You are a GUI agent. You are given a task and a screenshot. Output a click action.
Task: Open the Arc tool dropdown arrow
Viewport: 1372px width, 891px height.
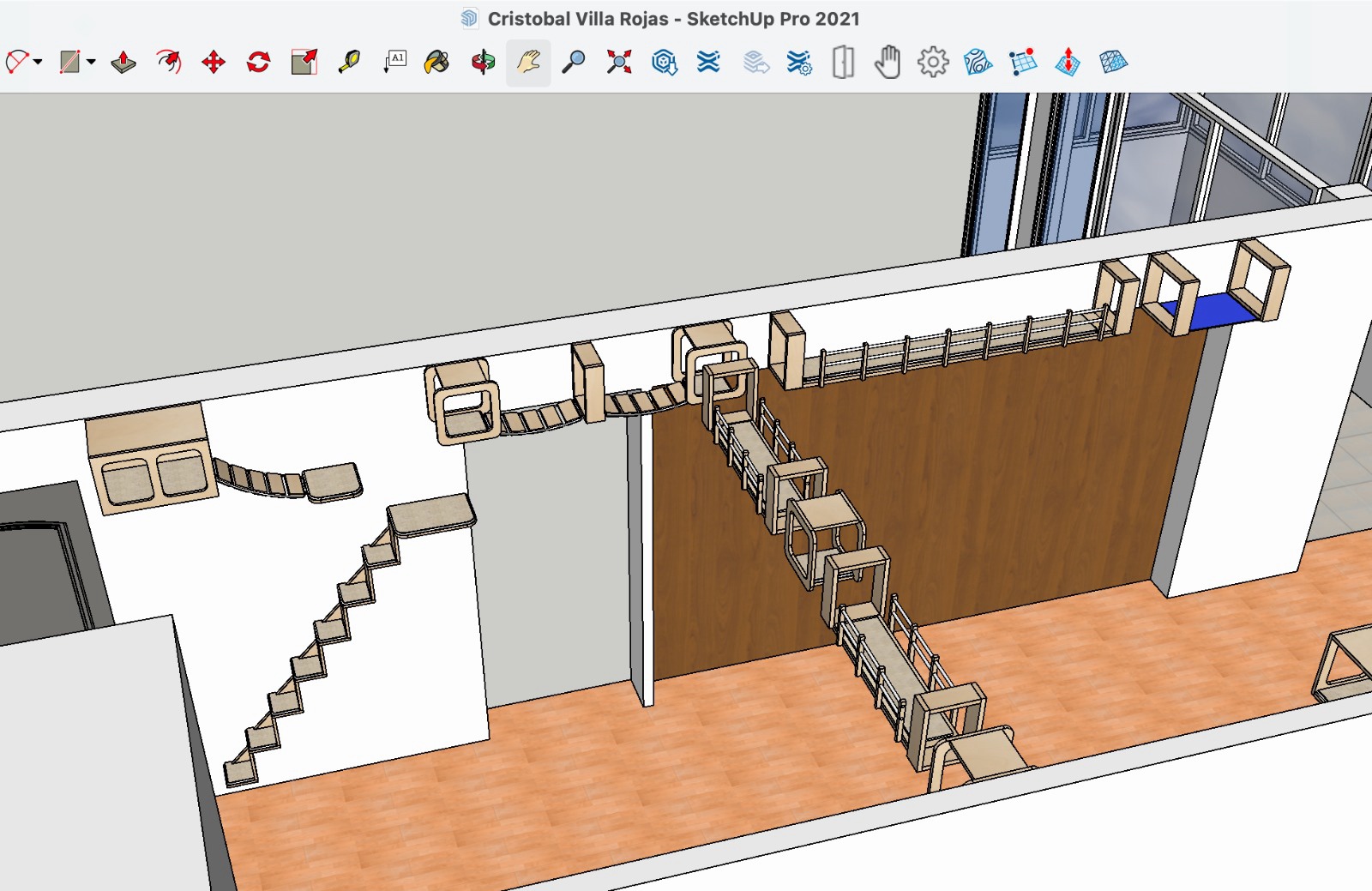coord(38,62)
